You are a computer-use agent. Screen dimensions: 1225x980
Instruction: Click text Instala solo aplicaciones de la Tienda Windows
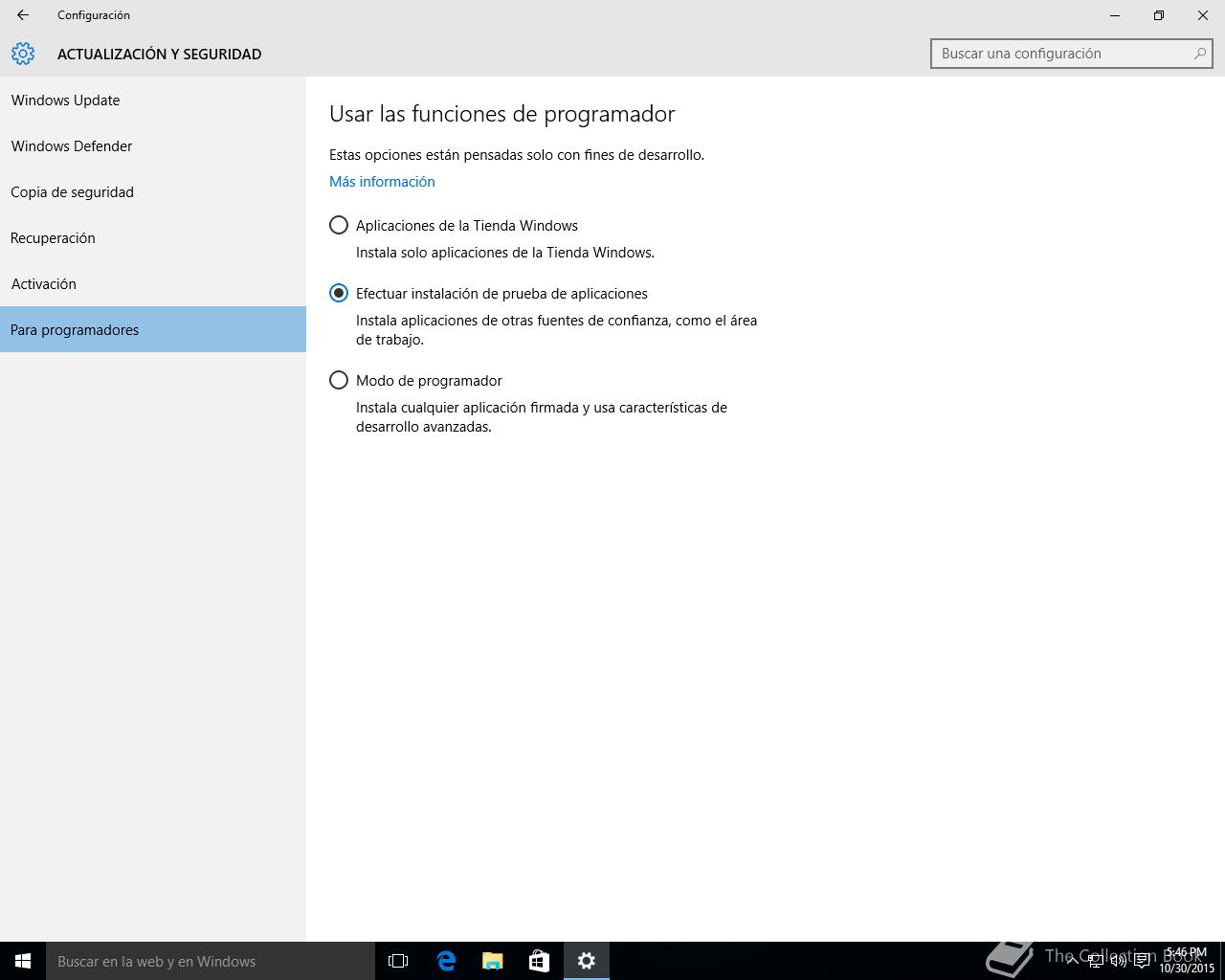point(505,253)
